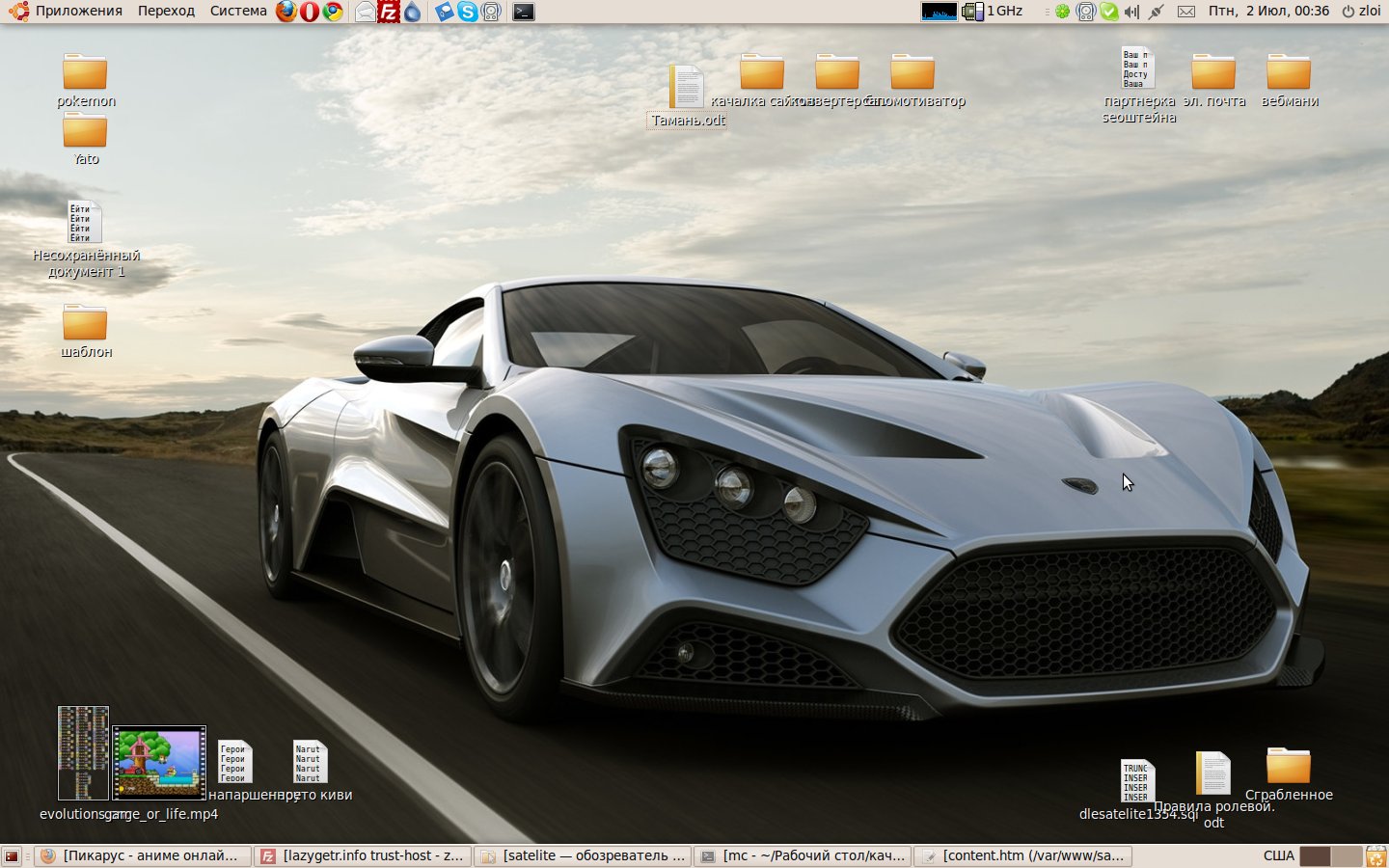Screen dimensions: 1389x868
Task: Open the volume control applet
Action: tap(1131, 12)
